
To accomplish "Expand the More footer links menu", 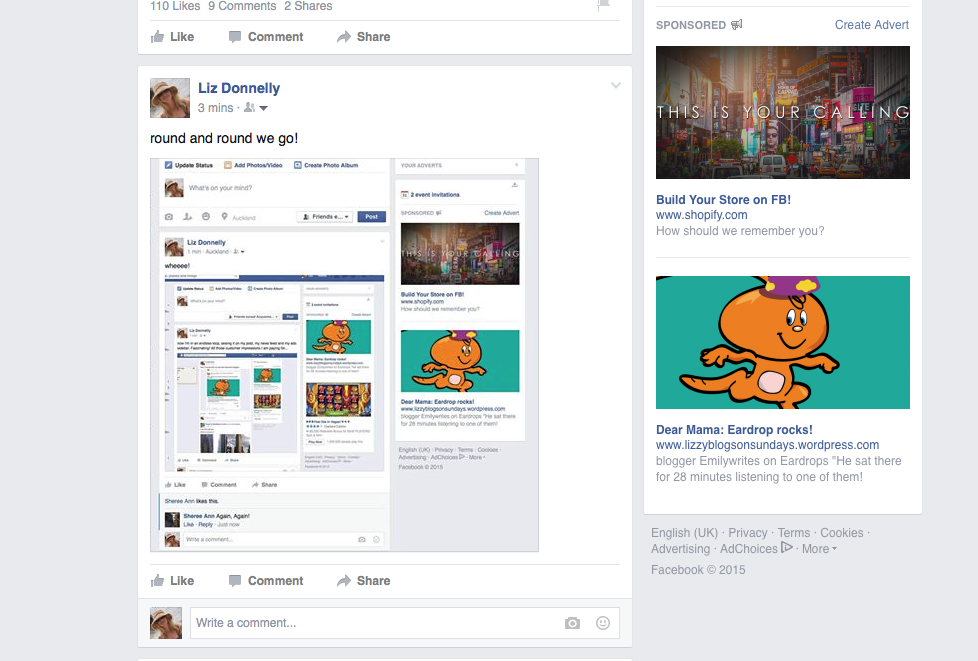I will point(819,549).
